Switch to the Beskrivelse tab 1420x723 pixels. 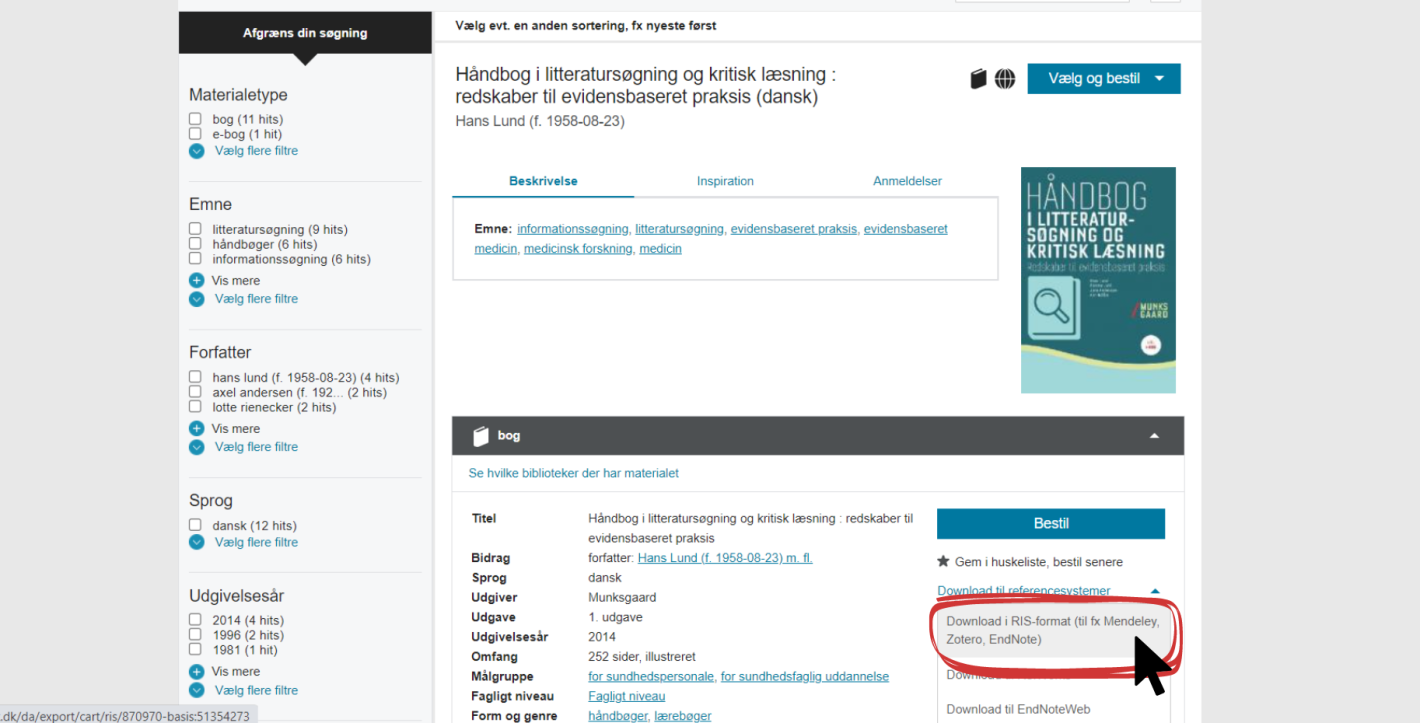coord(543,181)
